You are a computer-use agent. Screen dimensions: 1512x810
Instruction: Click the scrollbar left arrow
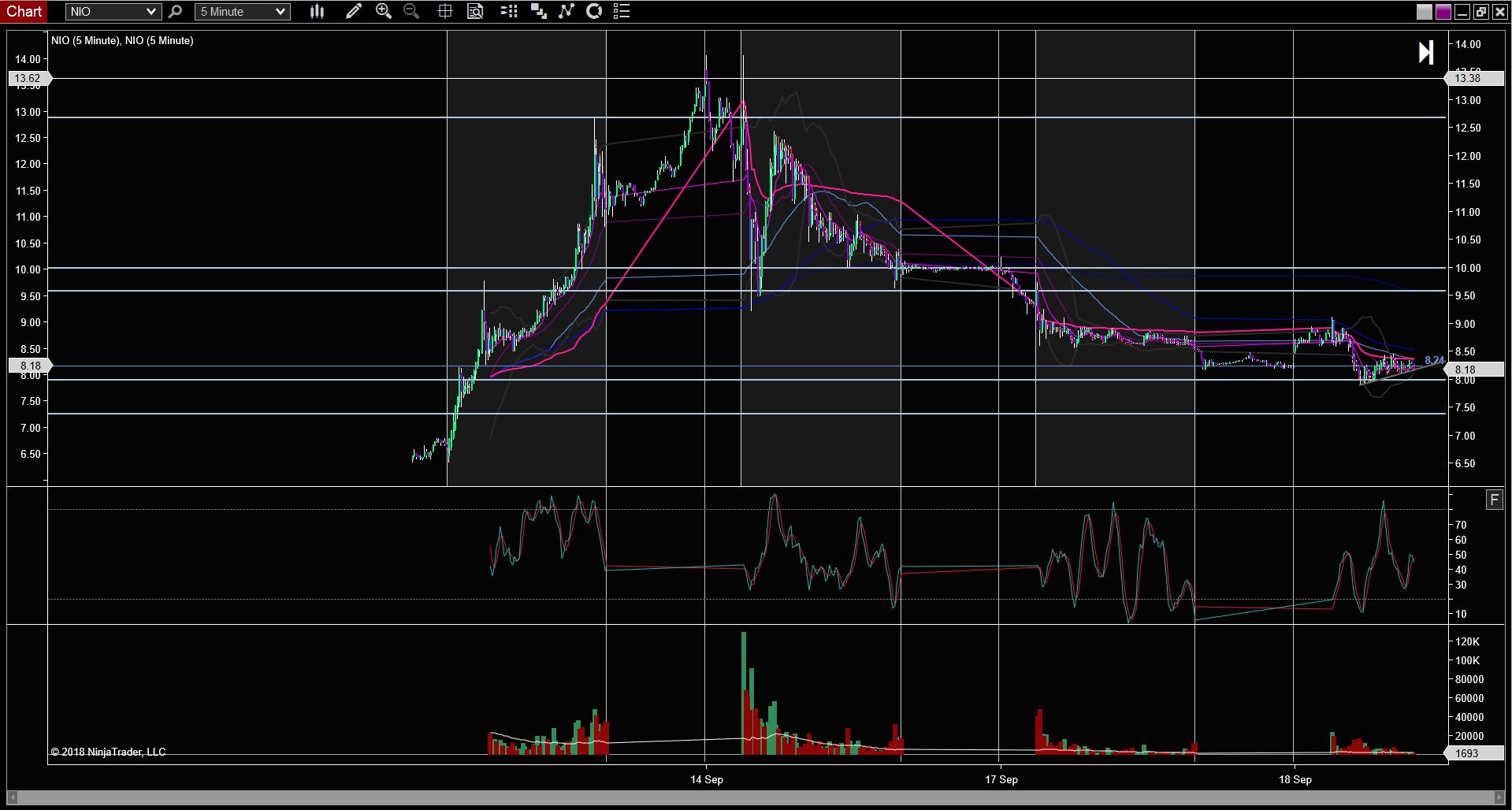(12, 798)
